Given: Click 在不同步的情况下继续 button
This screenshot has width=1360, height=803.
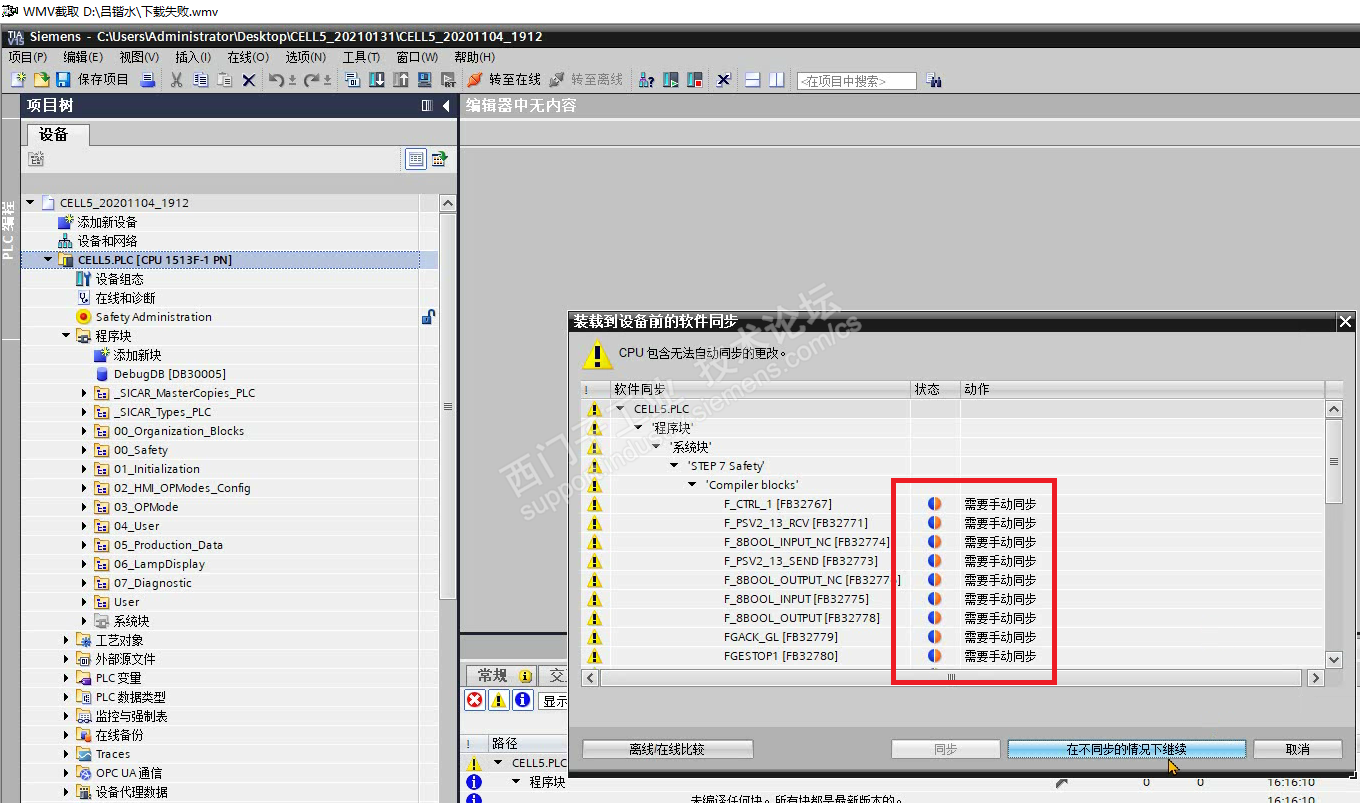Looking at the screenshot, I should [1126, 749].
